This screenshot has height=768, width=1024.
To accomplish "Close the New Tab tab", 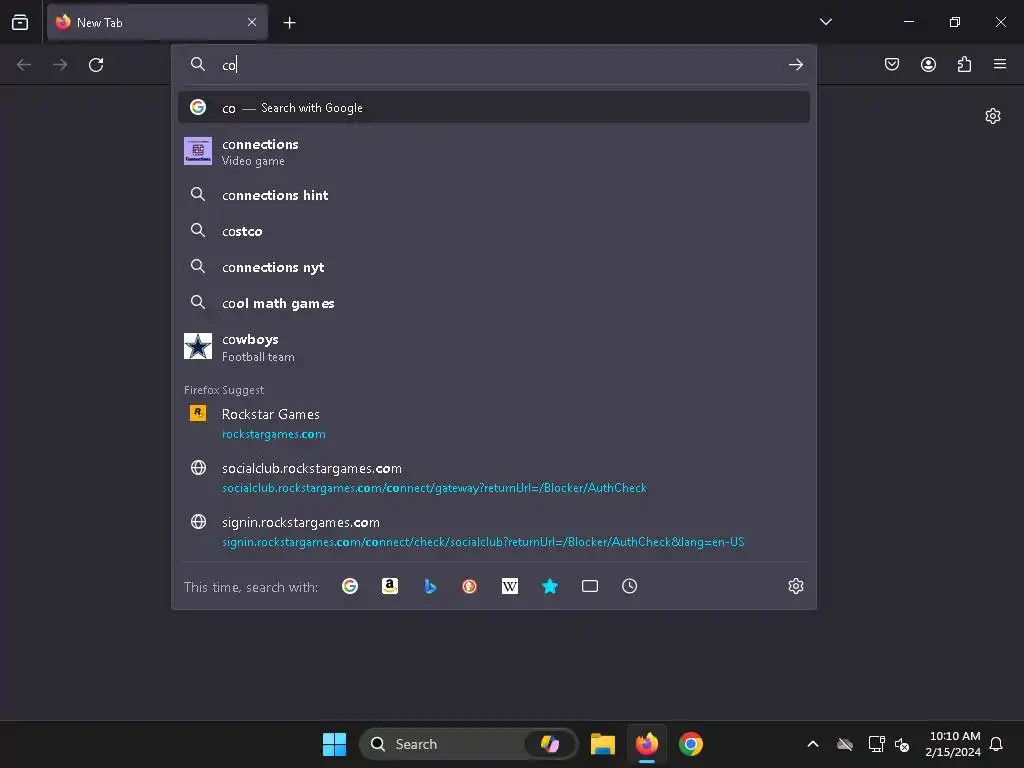I will point(252,22).
